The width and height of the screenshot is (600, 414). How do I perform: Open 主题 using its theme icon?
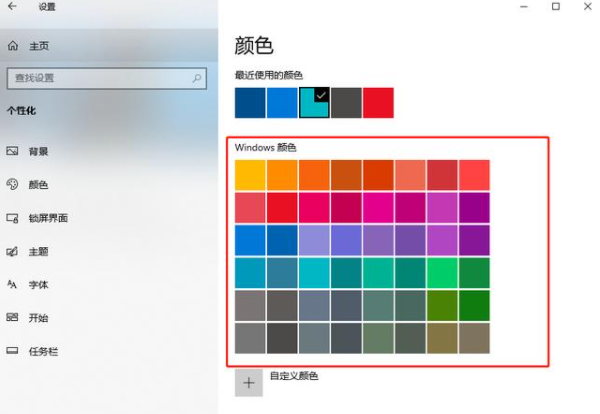click(x=13, y=251)
